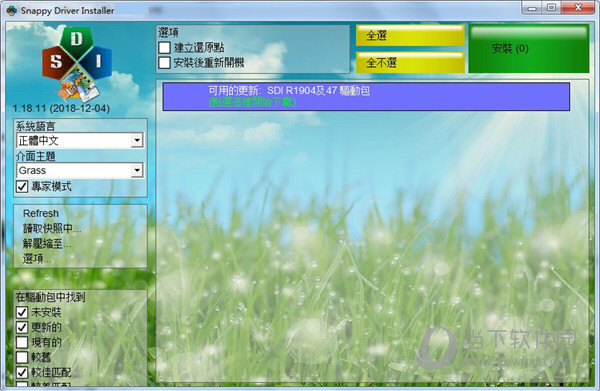Check the 較舊 filter
Viewport: 600px width, 391px height.
pos(22,357)
